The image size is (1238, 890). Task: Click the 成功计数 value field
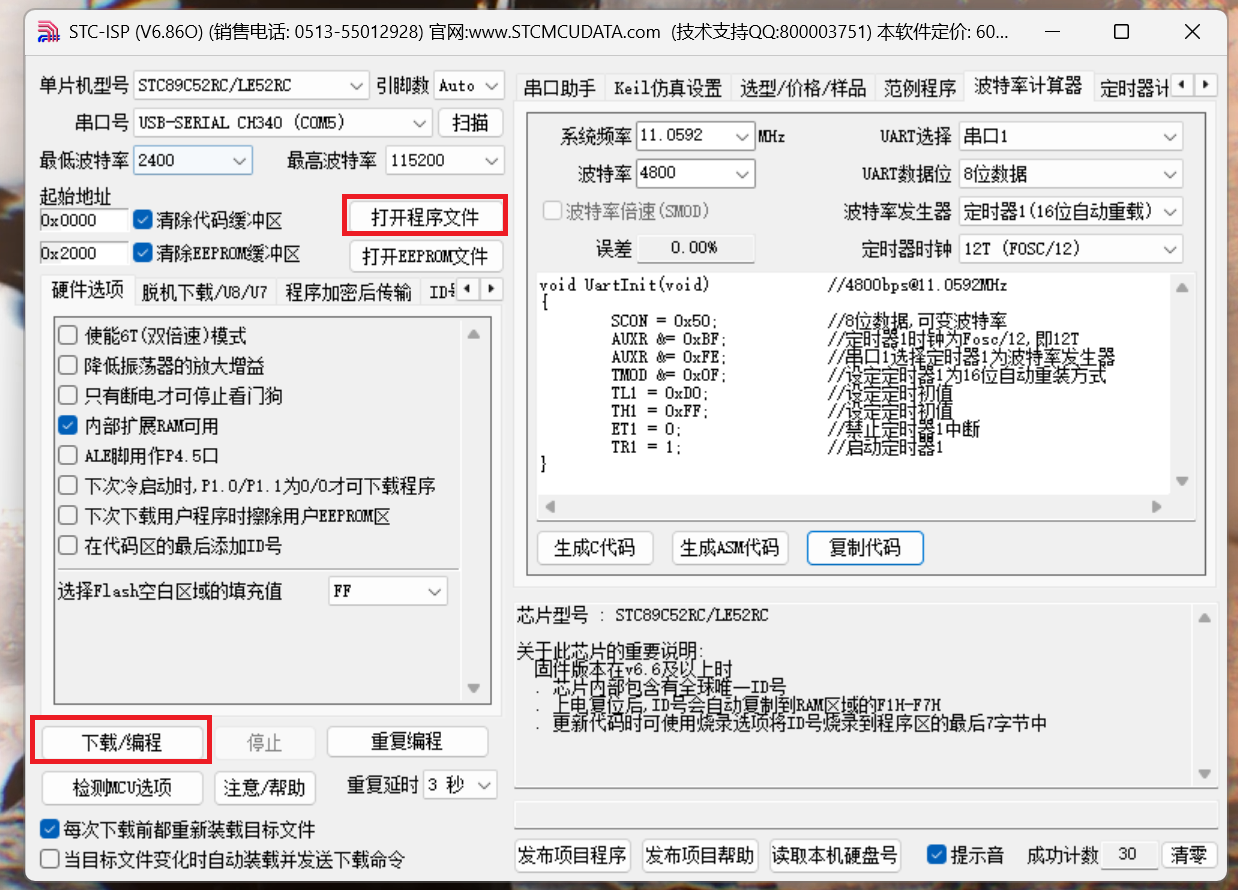tap(1130, 855)
